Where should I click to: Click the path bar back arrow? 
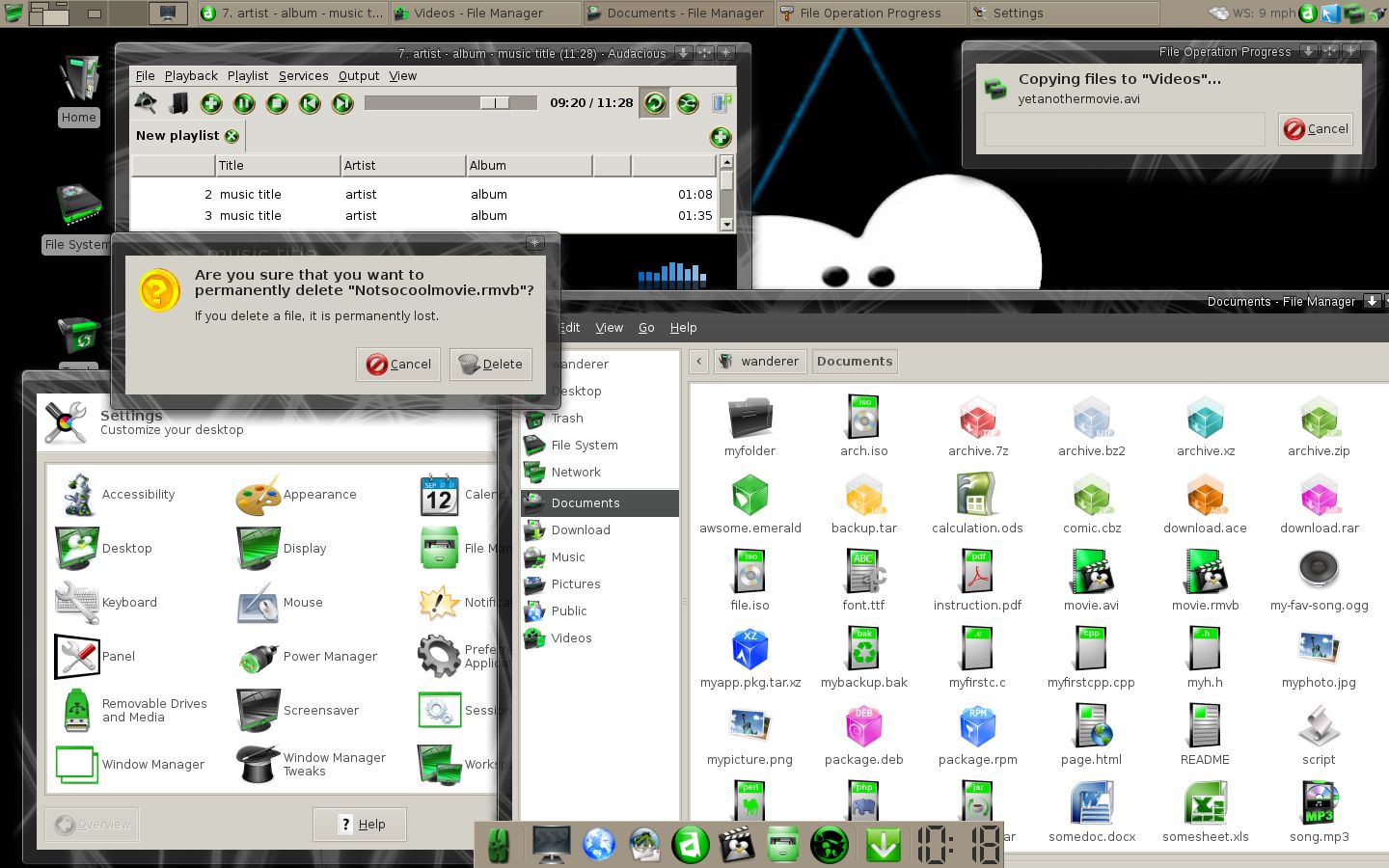click(x=699, y=362)
